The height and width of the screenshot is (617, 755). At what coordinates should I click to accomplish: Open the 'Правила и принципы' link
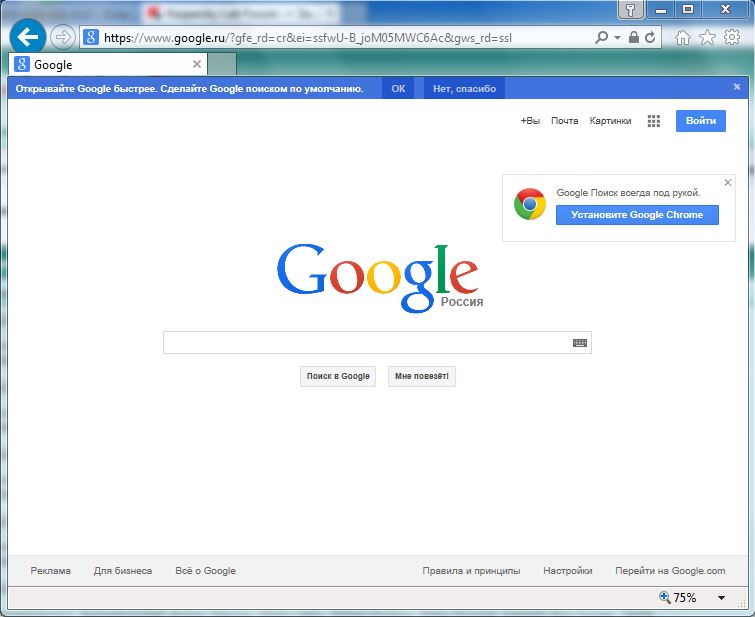pyautogui.click(x=471, y=571)
